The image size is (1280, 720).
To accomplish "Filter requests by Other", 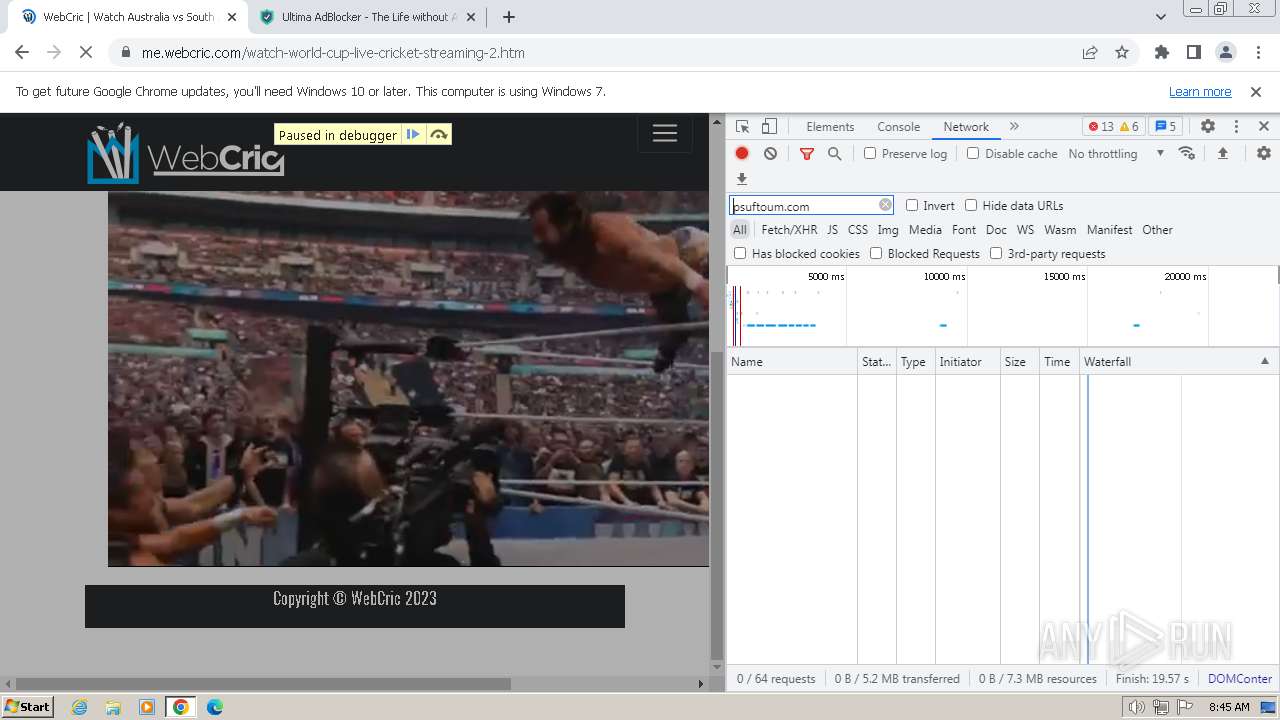I will 1157,229.
